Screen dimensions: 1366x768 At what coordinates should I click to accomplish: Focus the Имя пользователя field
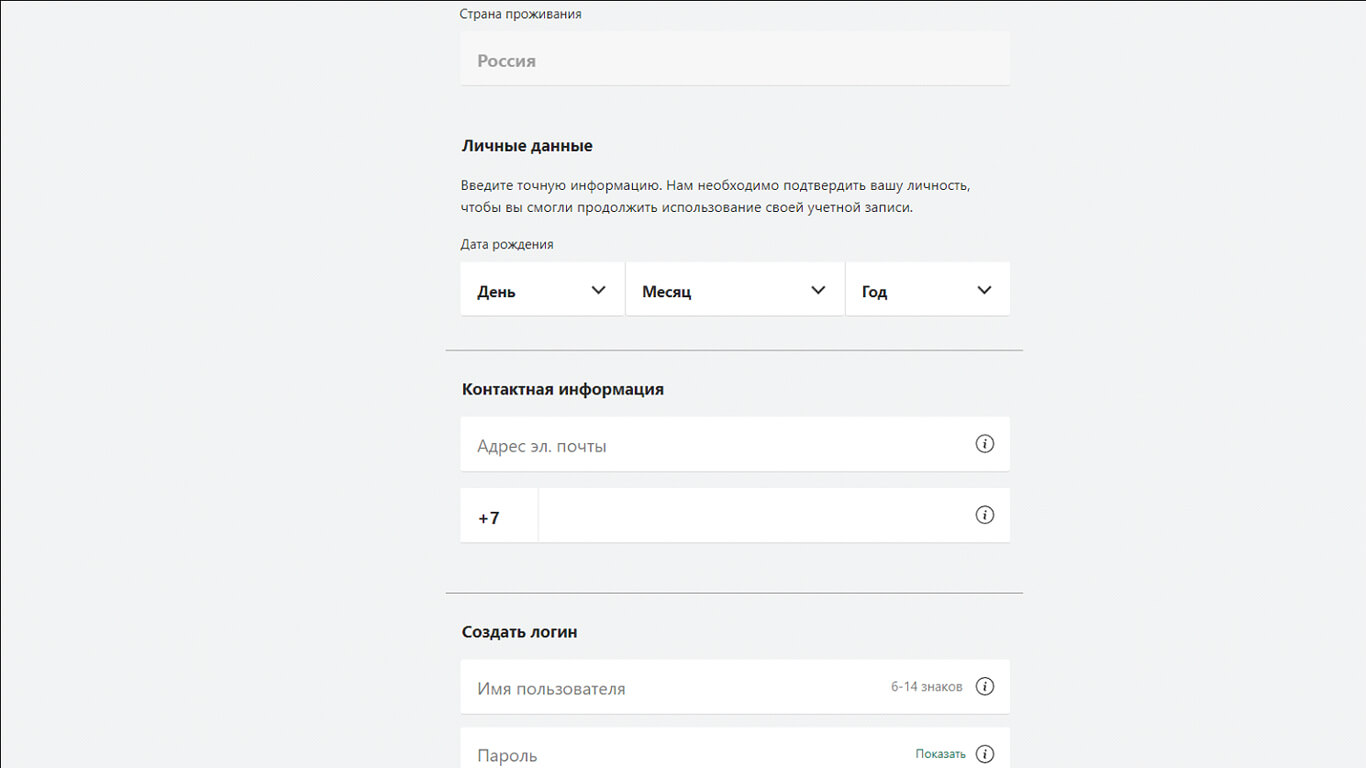tap(735, 687)
